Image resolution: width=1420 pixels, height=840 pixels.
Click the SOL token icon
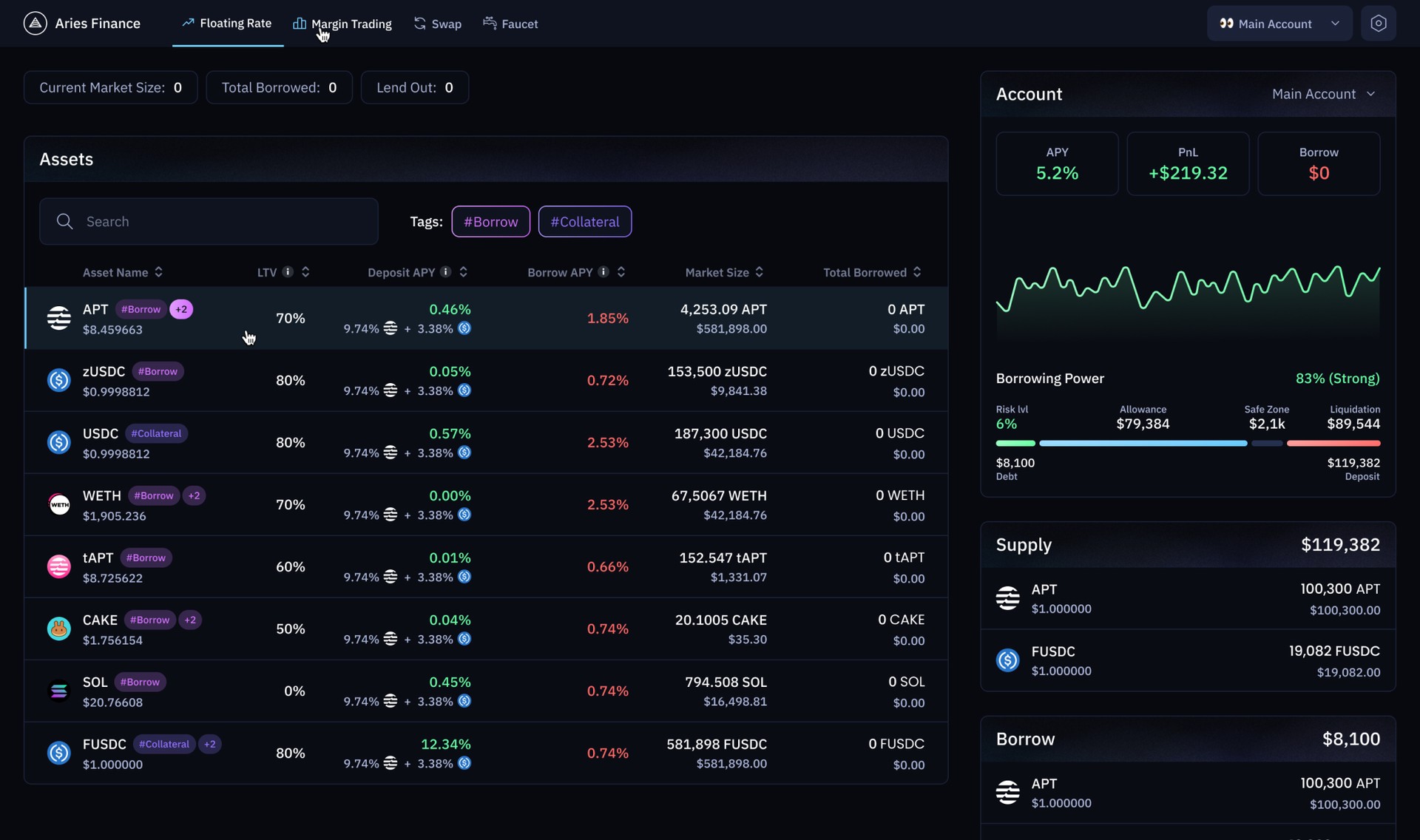pyautogui.click(x=59, y=691)
